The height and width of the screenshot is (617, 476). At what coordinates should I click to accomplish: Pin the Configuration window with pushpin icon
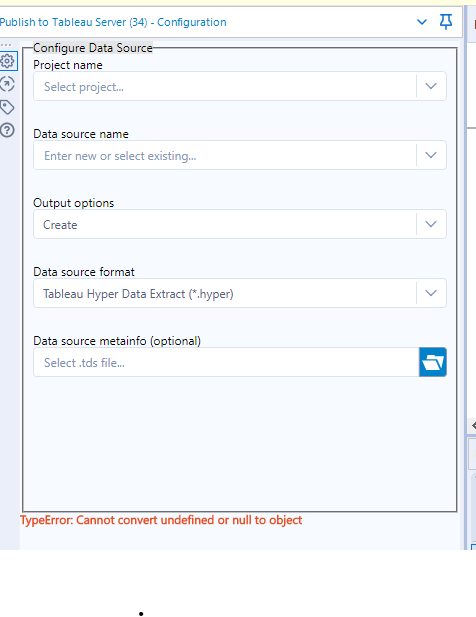click(446, 22)
